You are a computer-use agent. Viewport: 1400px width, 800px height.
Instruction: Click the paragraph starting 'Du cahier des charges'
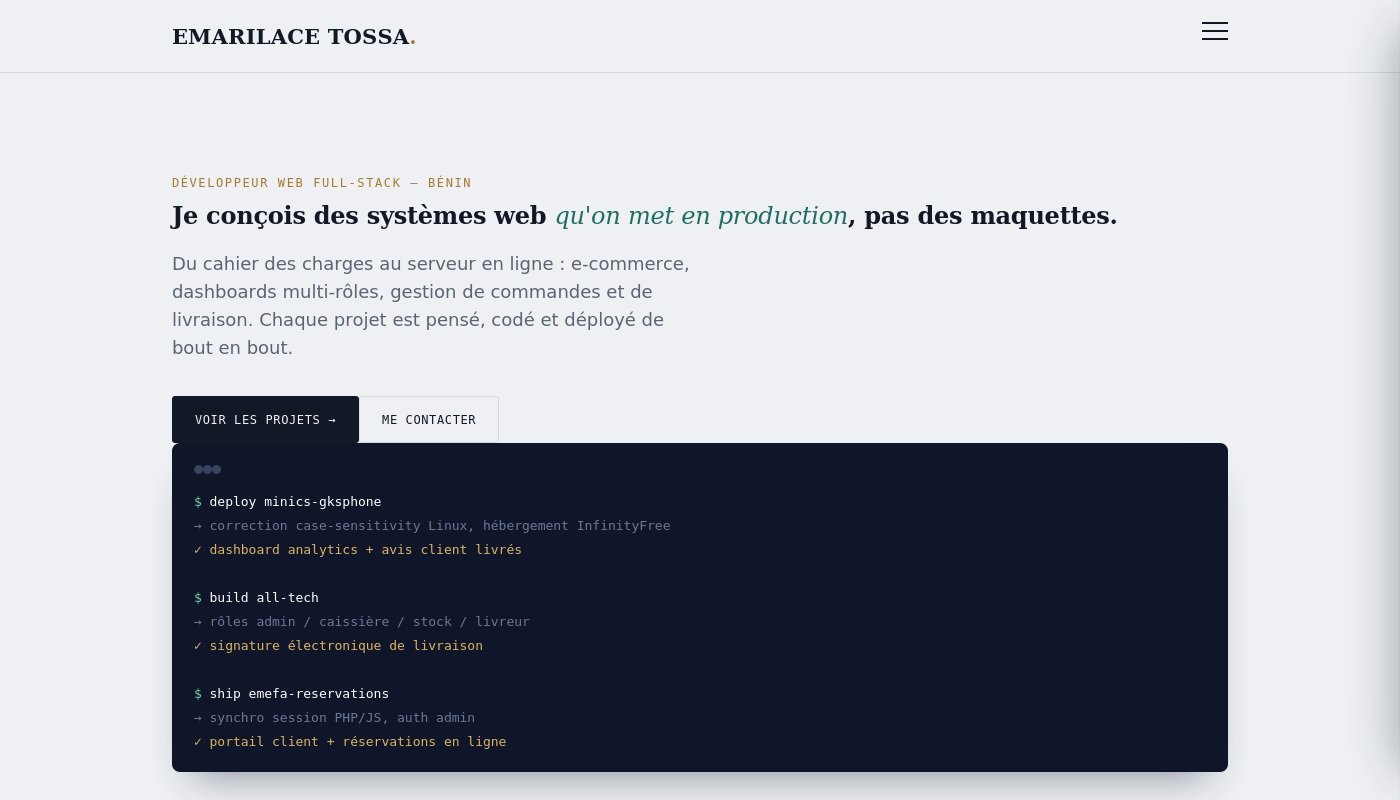[x=431, y=306]
